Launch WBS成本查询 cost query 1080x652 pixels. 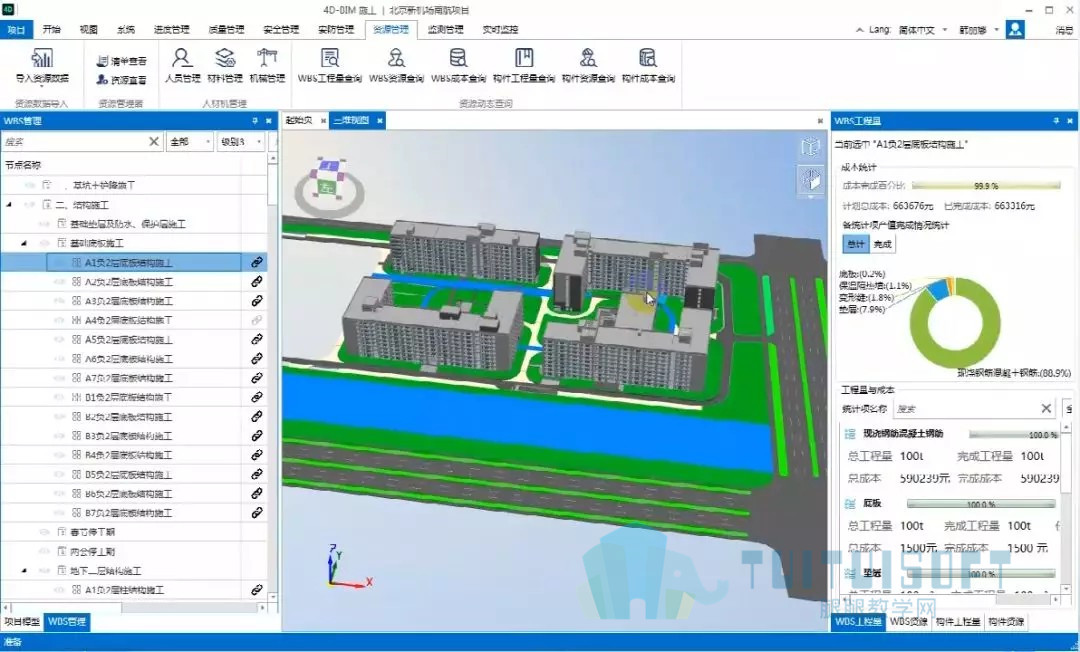click(x=459, y=66)
